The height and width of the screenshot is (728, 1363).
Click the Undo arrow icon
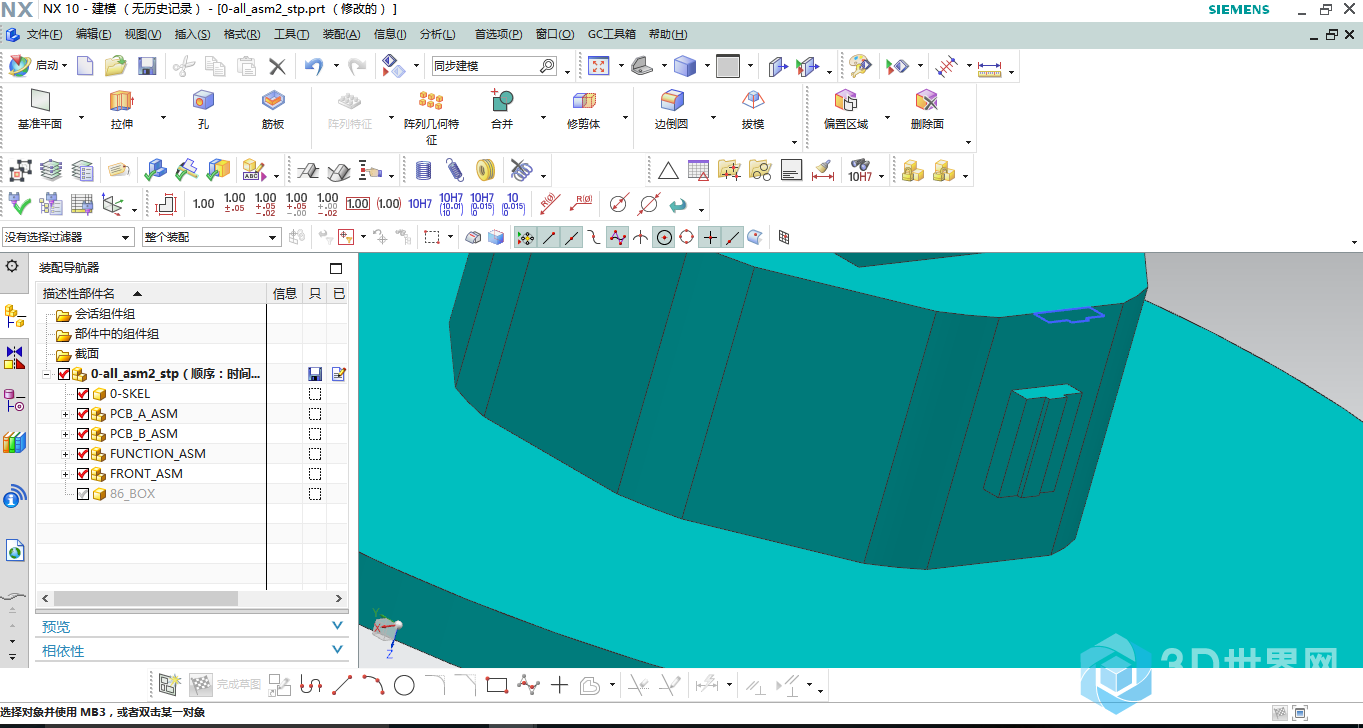(x=314, y=66)
